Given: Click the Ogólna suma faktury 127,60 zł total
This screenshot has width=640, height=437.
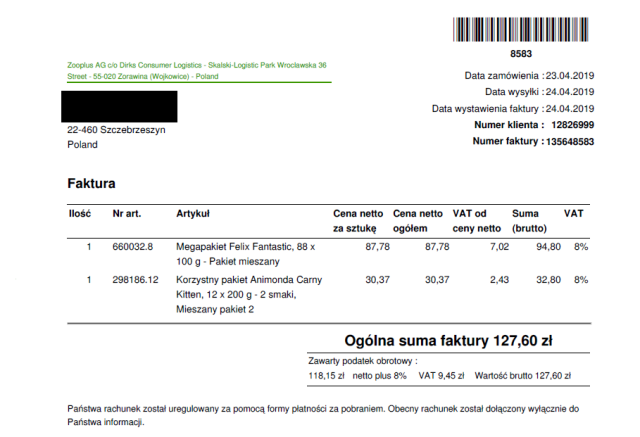Looking at the screenshot, I should (448, 341).
